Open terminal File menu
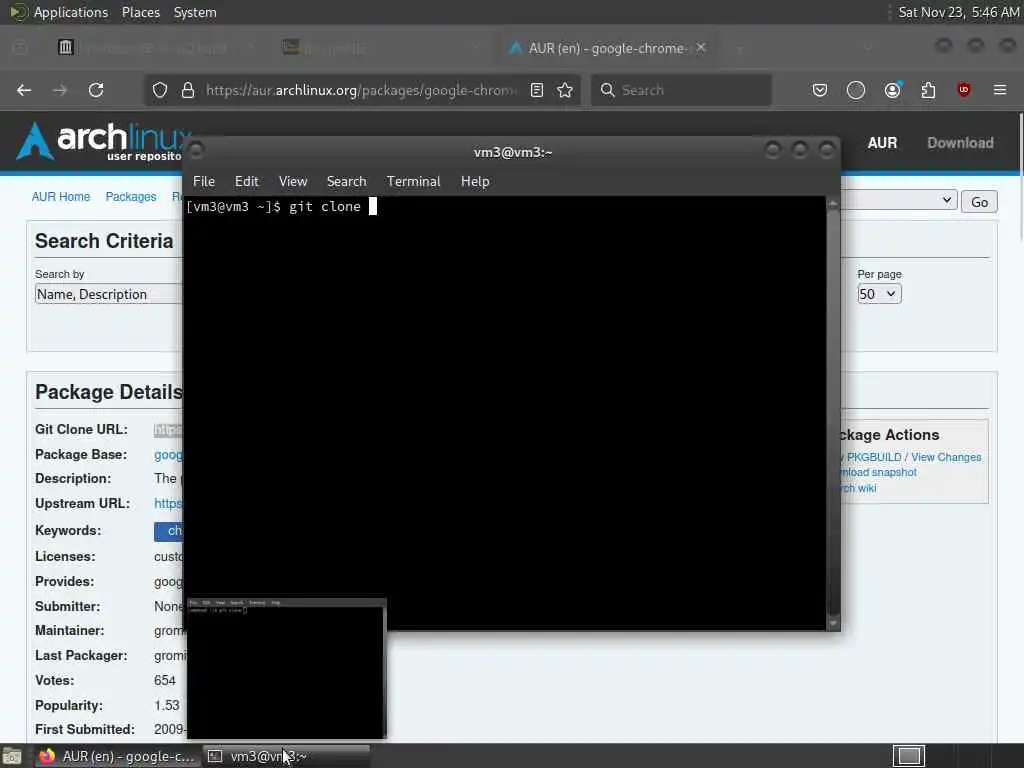Viewport: 1024px width, 768px height. coord(204,182)
